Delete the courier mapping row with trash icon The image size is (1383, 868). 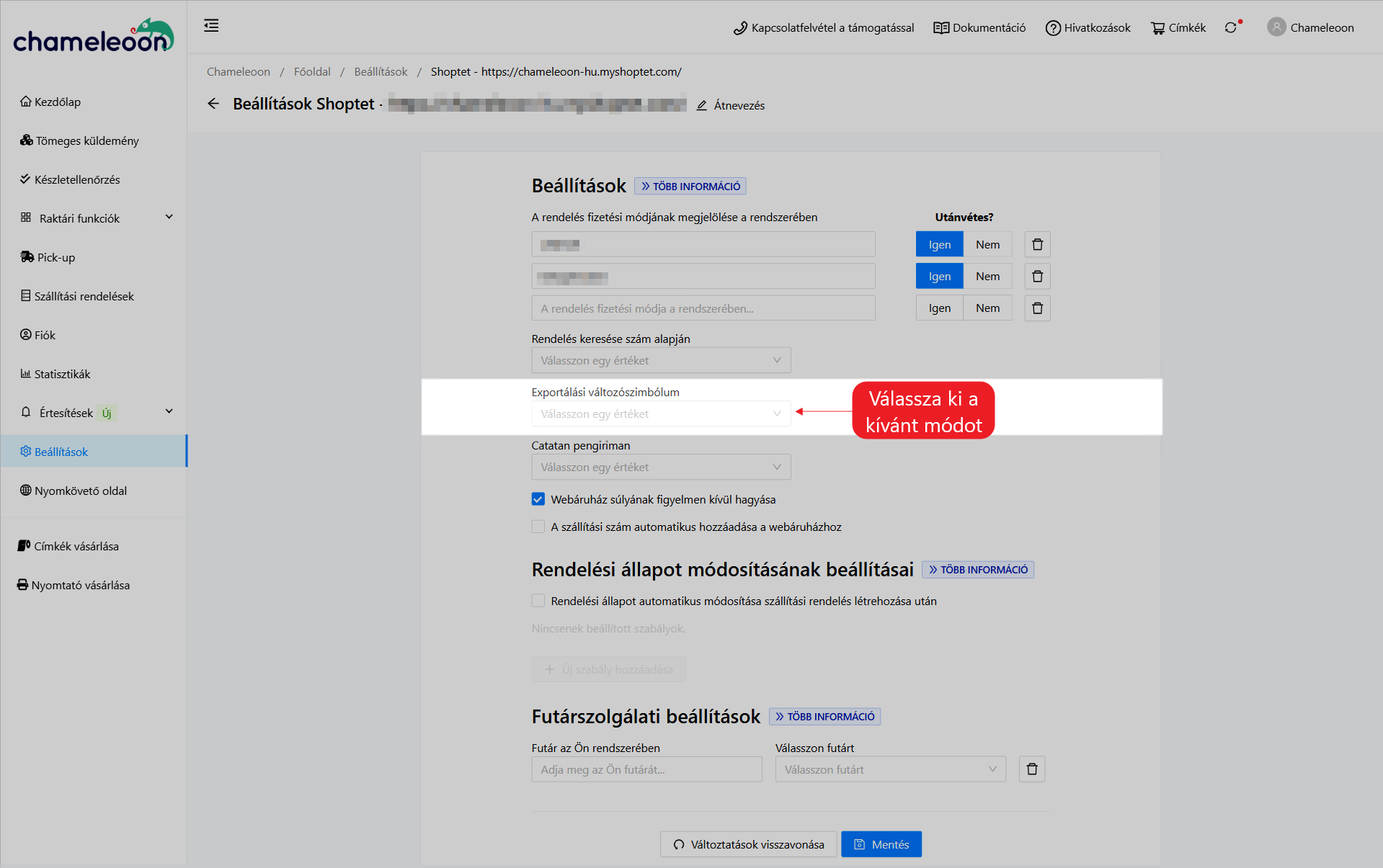[1031, 769]
